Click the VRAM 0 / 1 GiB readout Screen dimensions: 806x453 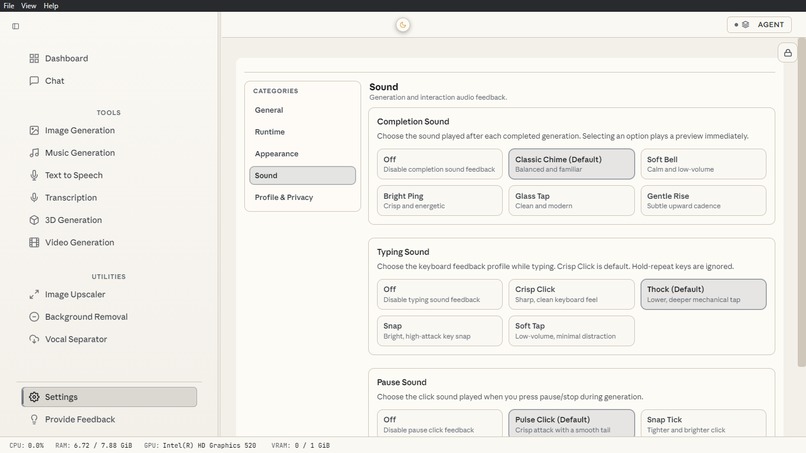click(x=300, y=446)
